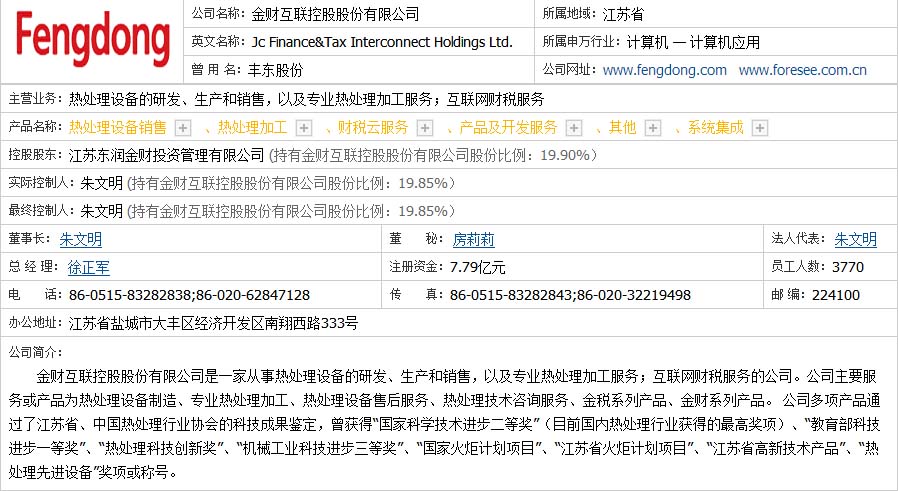Image resolution: width=898 pixels, height=491 pixels.
Task: Expand the plus icon beside 热处理设备销售
Action: pos(182,128)
